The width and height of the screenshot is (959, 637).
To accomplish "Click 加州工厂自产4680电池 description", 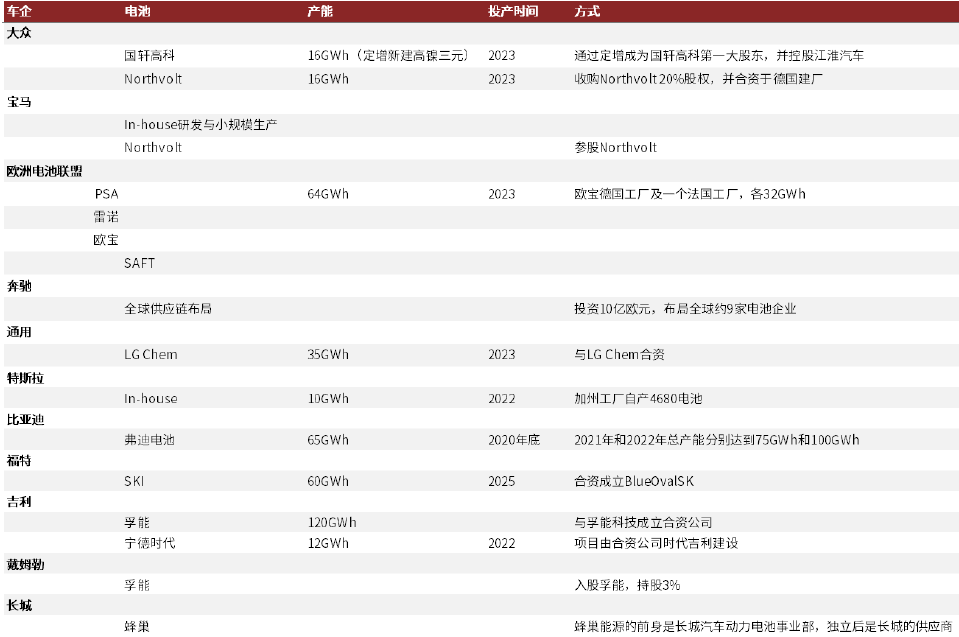I will pos(638,399).
